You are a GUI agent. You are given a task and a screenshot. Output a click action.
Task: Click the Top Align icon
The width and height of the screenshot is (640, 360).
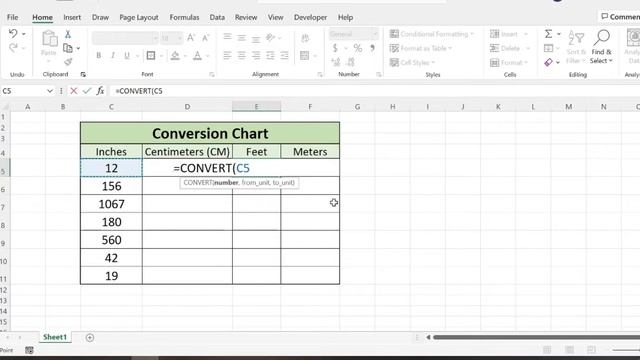tap(227, 38)
